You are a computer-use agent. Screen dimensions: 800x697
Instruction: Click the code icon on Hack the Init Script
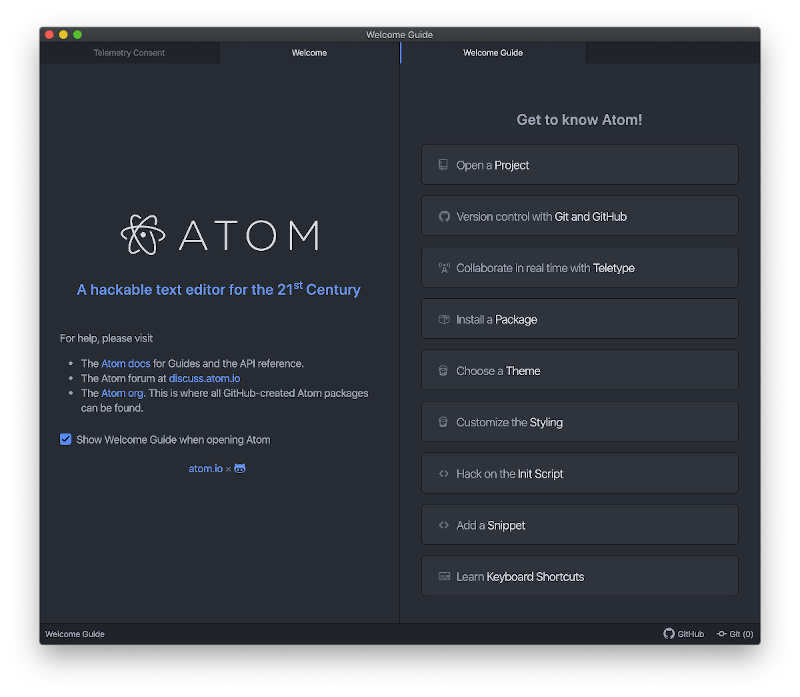(443, 473)
